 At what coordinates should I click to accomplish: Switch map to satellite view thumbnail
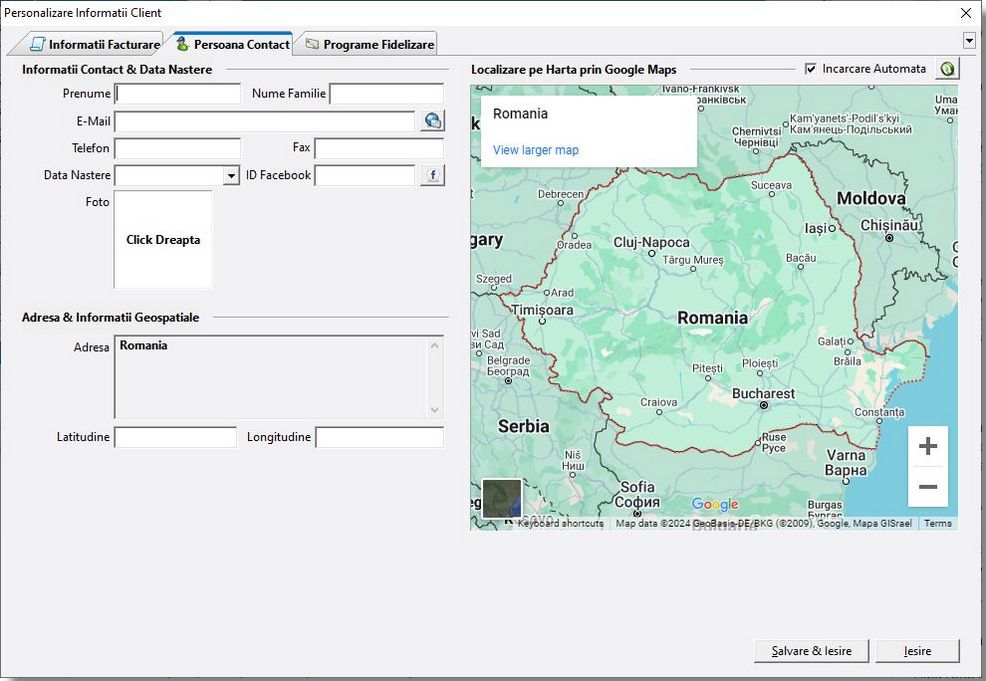(x=501, y=498)
